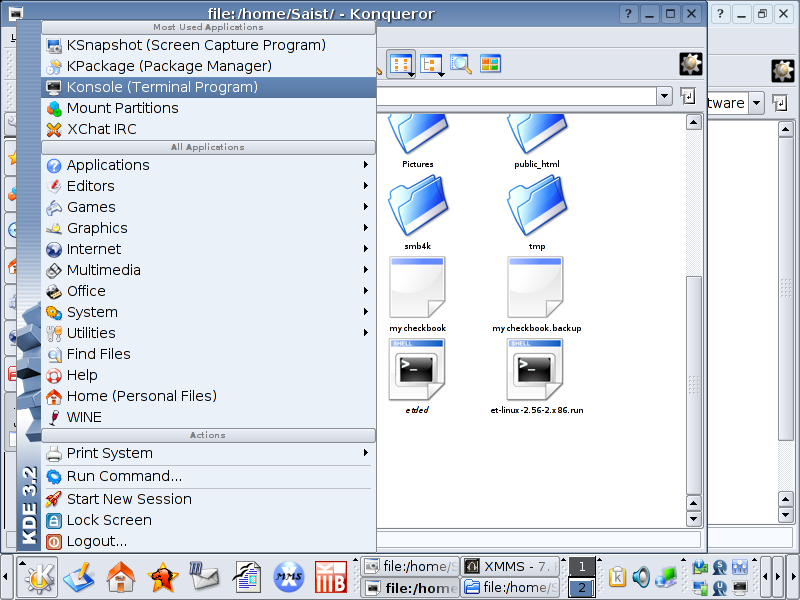Image resolution: width=800 pixels, height=600 pixels.
Task: Click Run Command in Actions
Action: point(124,476)
